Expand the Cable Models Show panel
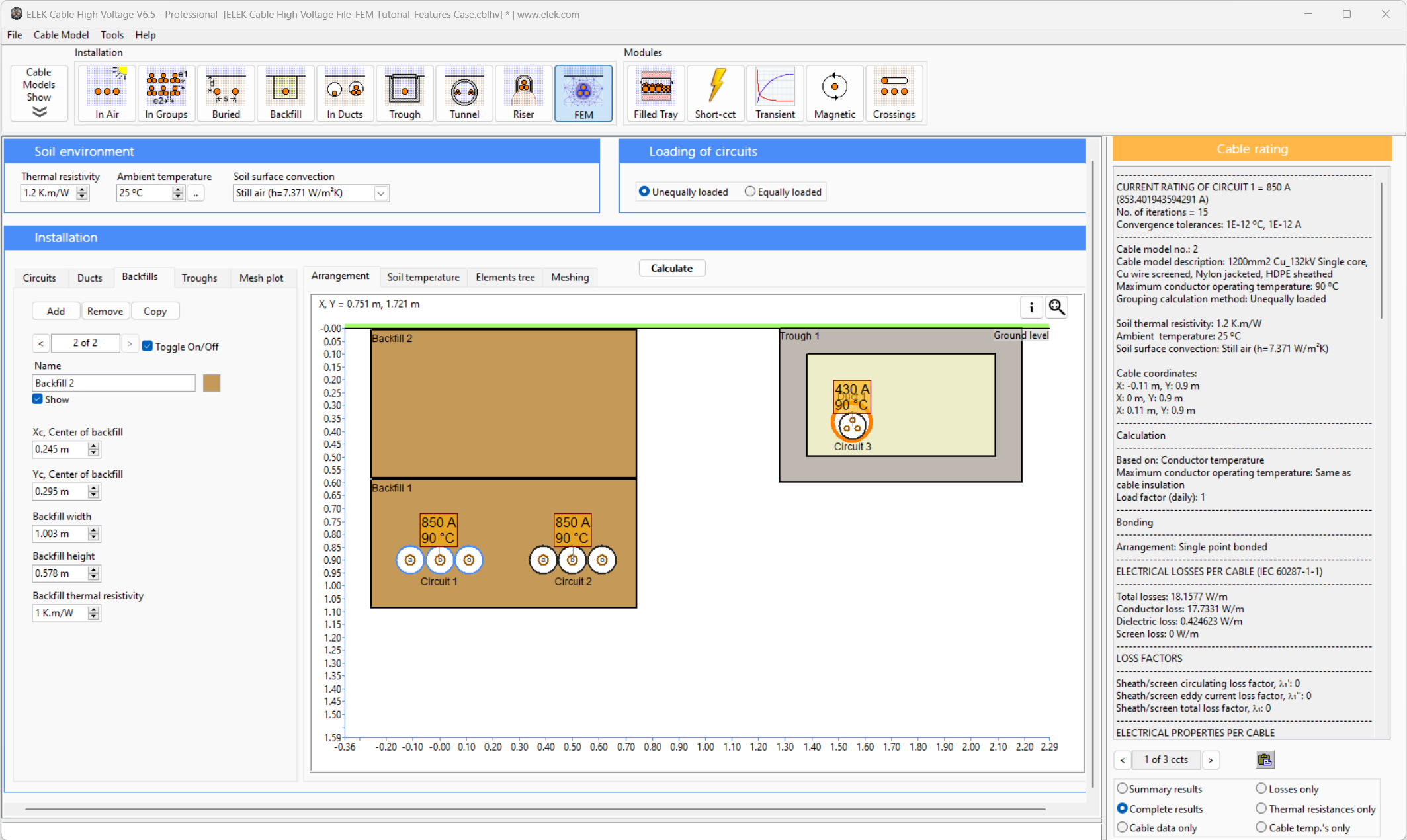 pos(39,93)
